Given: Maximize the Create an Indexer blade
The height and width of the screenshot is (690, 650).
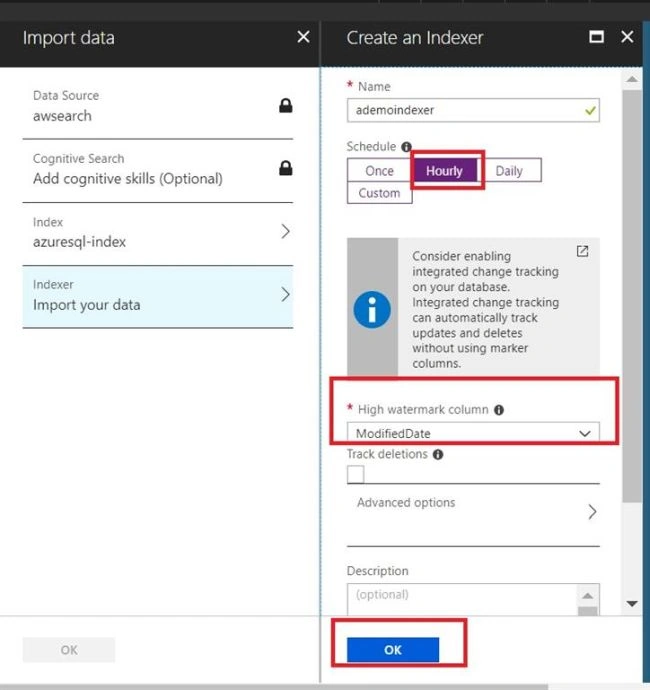Looking at the screenshot, I should (x=596, y=37).
